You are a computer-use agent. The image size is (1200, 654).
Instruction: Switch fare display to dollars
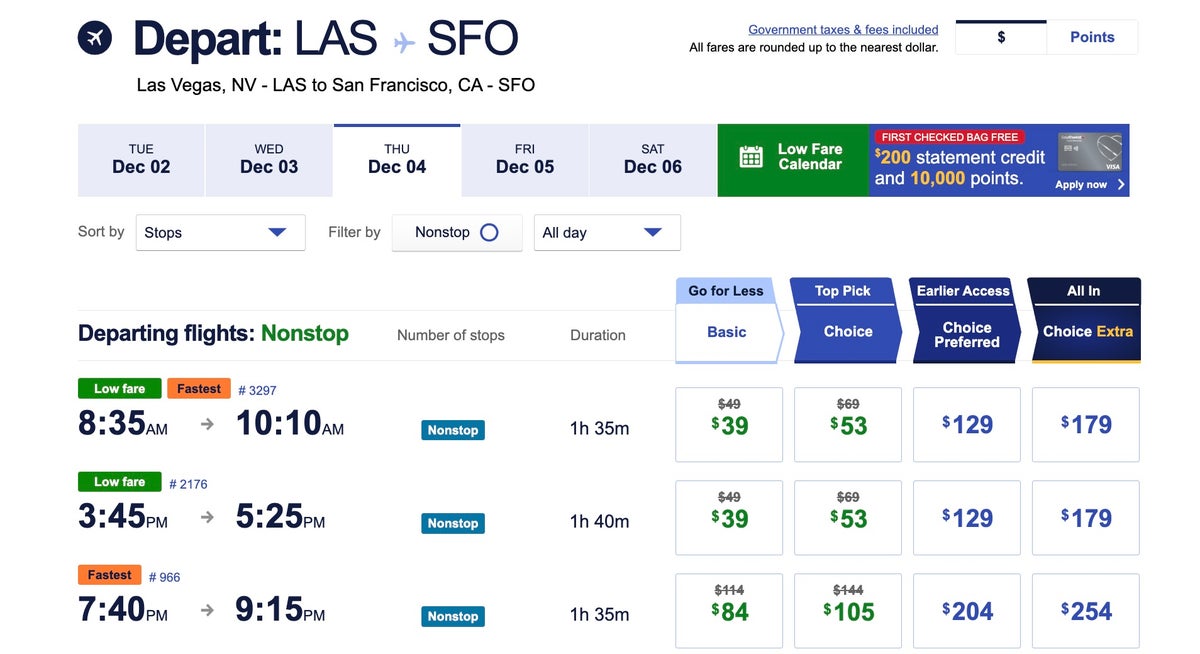pyautogui.click(x=1001, y=37)
